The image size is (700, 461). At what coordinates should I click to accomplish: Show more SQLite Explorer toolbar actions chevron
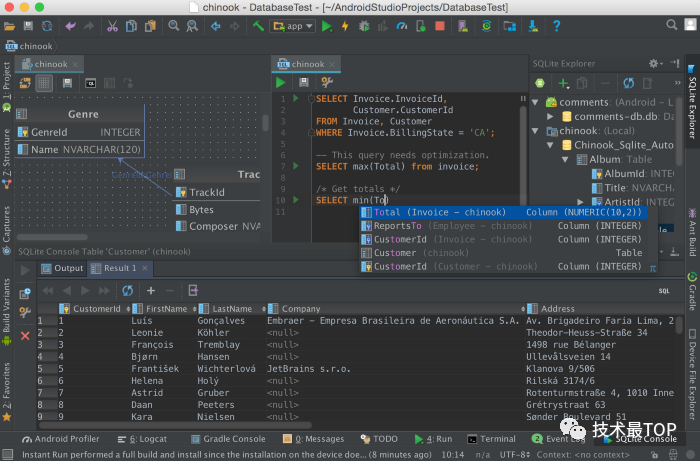click(x=677, y=83)
